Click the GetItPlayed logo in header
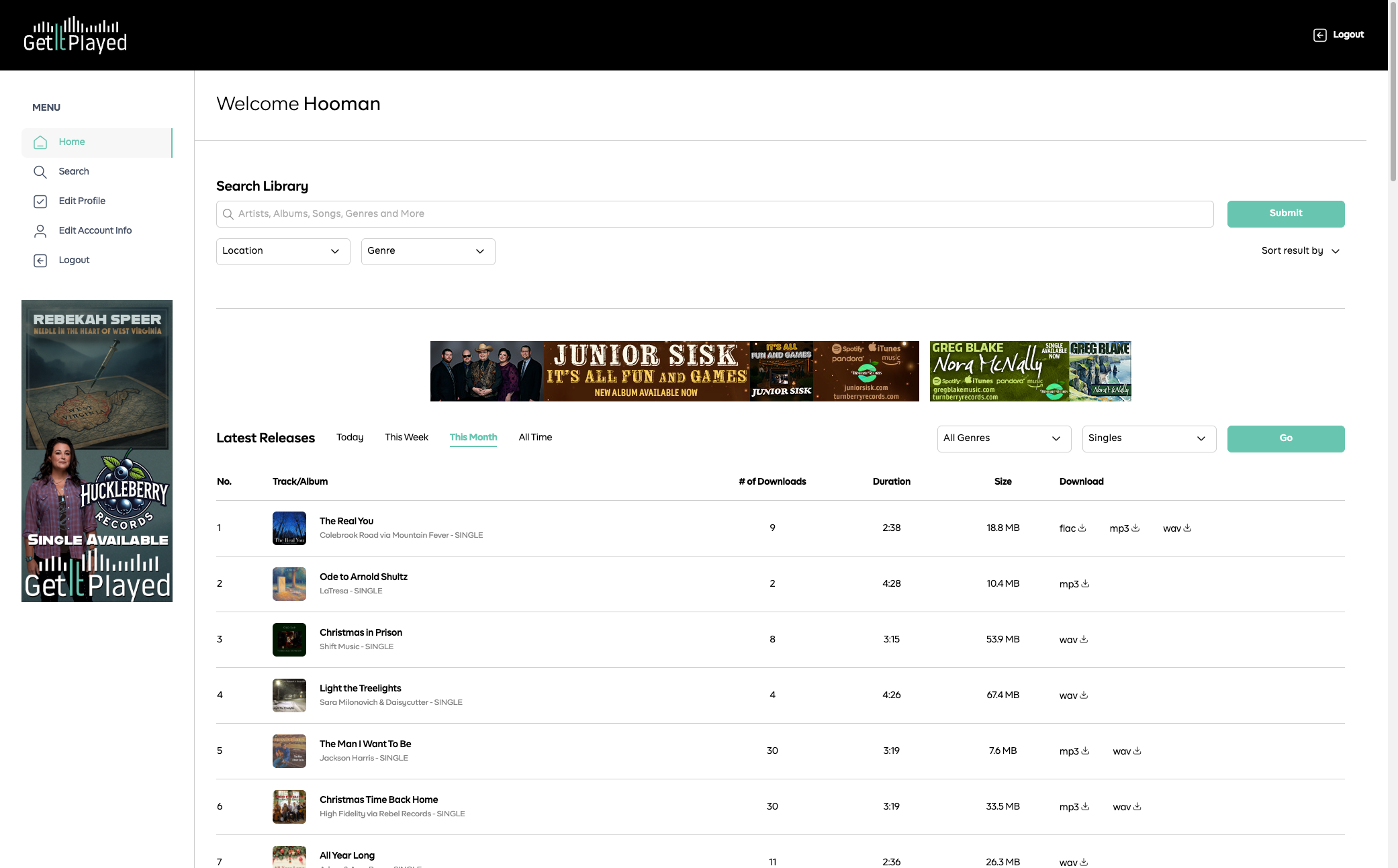This screenshot has height=868, width=1398. (75, 35)
